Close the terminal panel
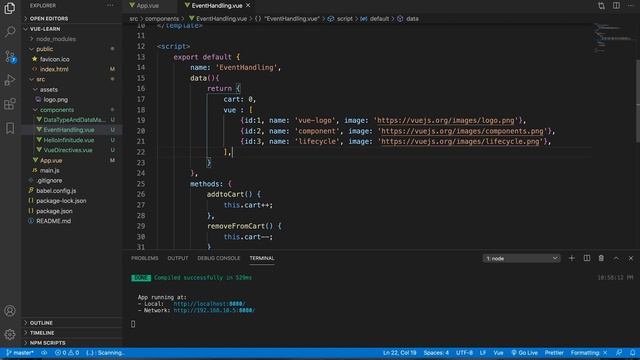Screen dimensions: 640x360 coord(631,258)
